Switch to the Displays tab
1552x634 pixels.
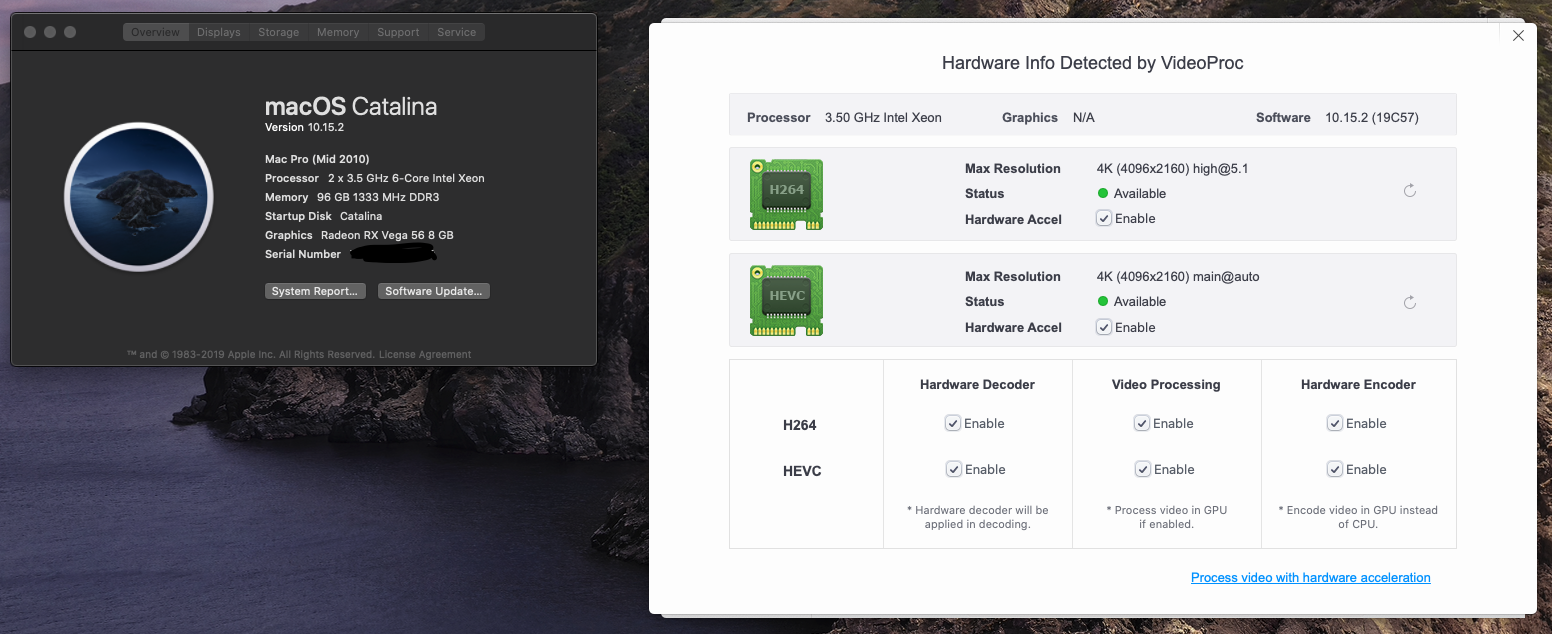pyautogui.click(x=218, y=32)
